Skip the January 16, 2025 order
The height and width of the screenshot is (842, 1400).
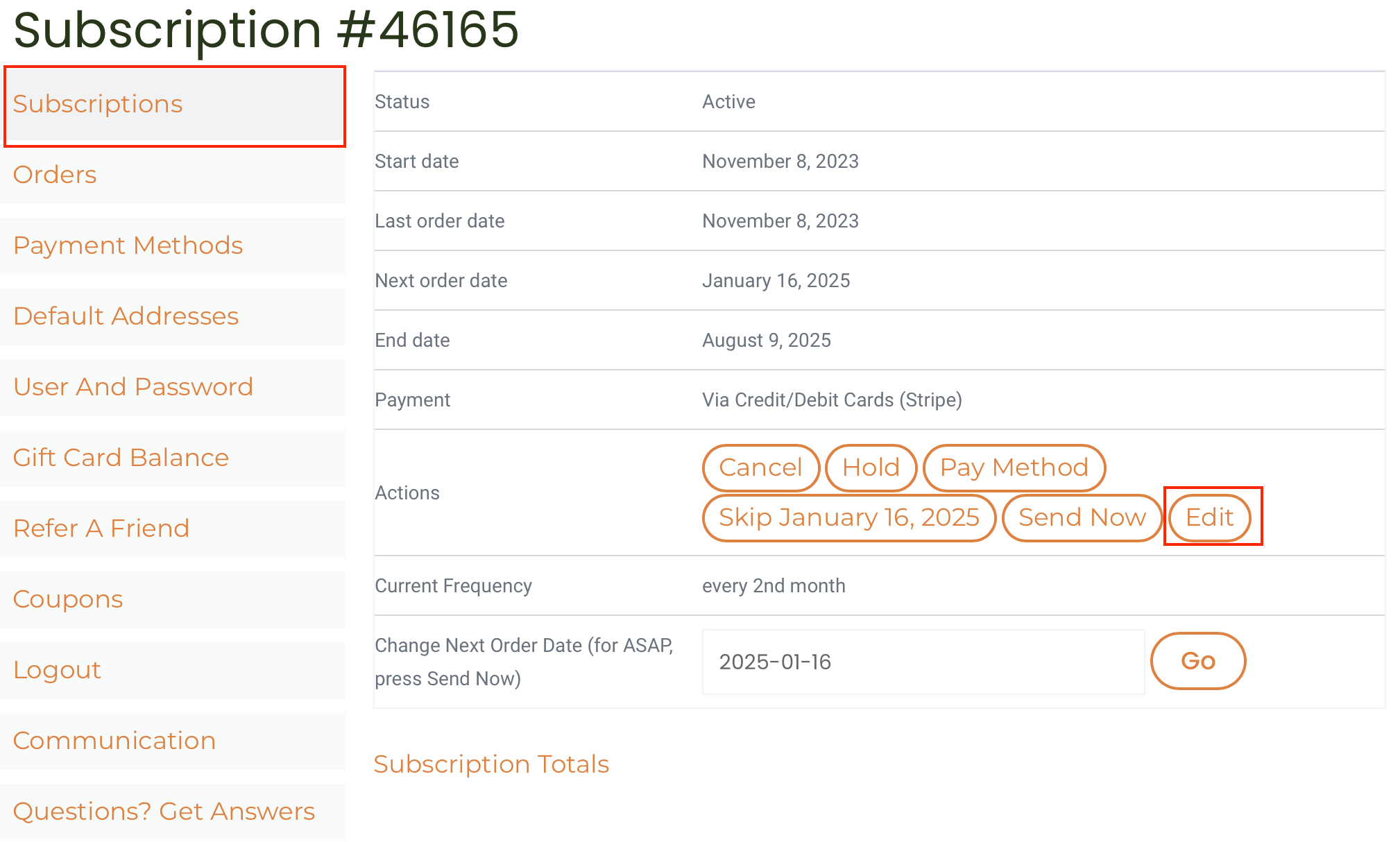click(848, 517)
